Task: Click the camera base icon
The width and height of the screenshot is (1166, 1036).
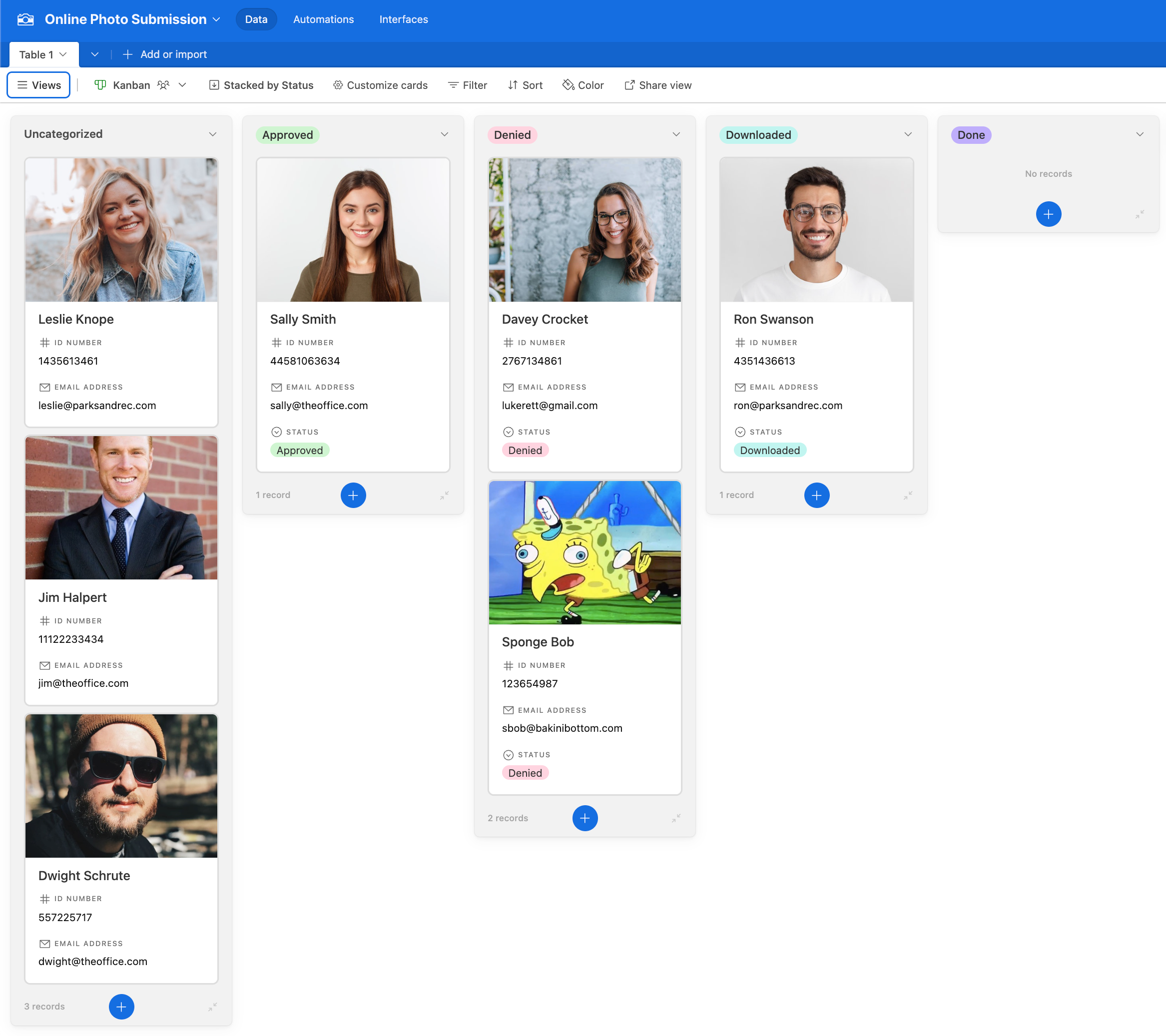Action: point(25,19)
